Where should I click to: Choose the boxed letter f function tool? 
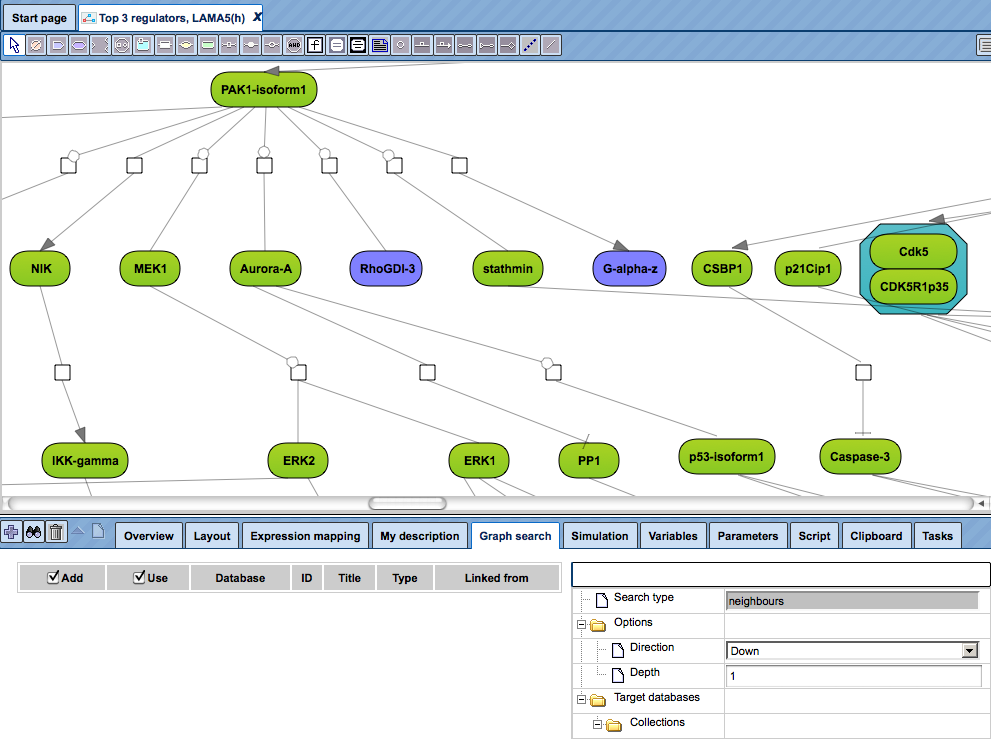(315, 46)
